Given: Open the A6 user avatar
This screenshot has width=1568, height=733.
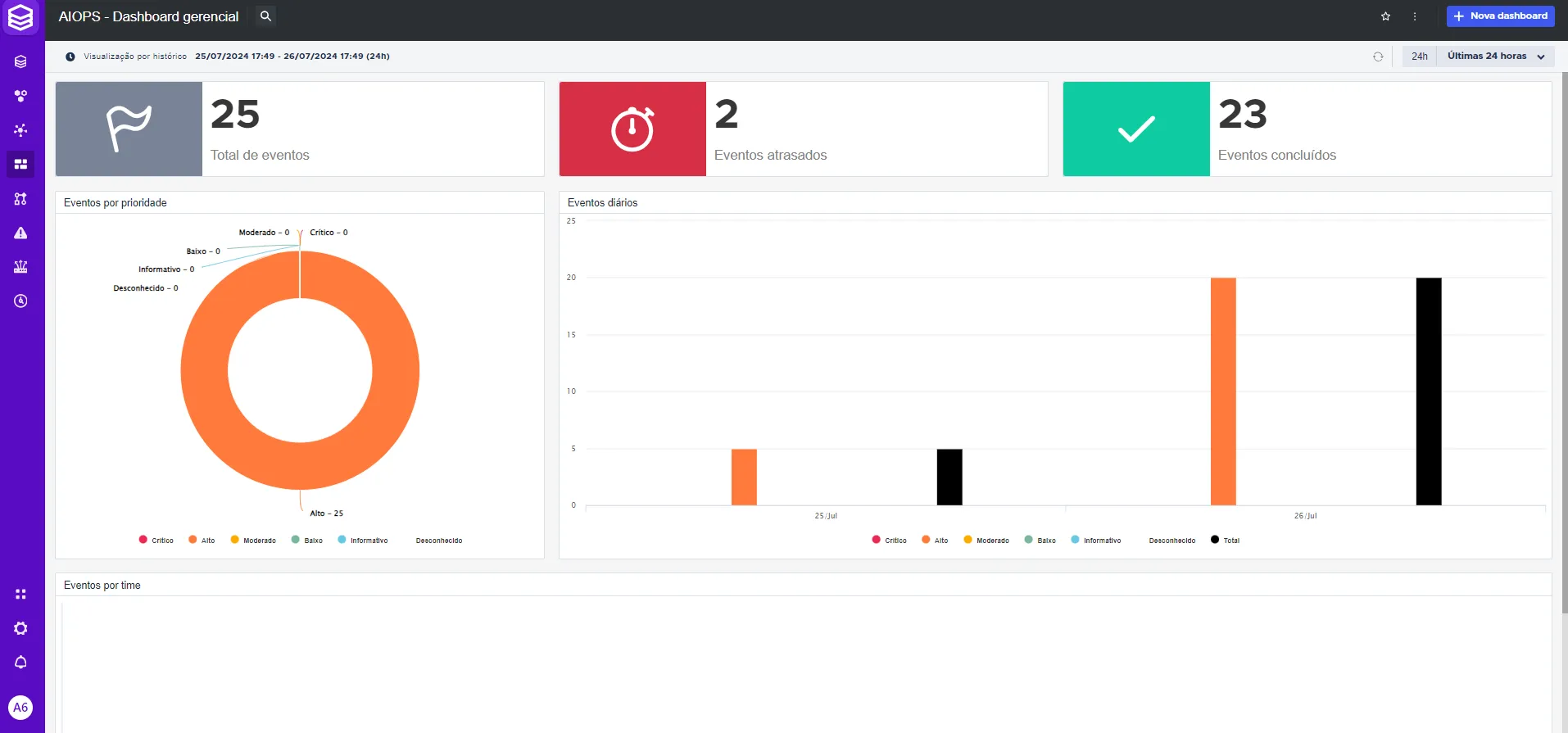Looking at the screenshot, I should pos(20,708).
